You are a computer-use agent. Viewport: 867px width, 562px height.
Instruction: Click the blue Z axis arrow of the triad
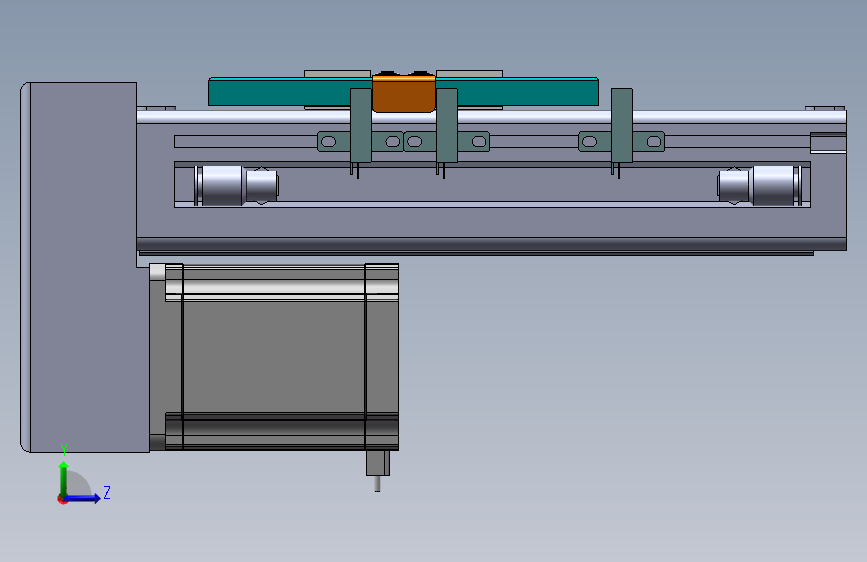click(x=83, y=498)
